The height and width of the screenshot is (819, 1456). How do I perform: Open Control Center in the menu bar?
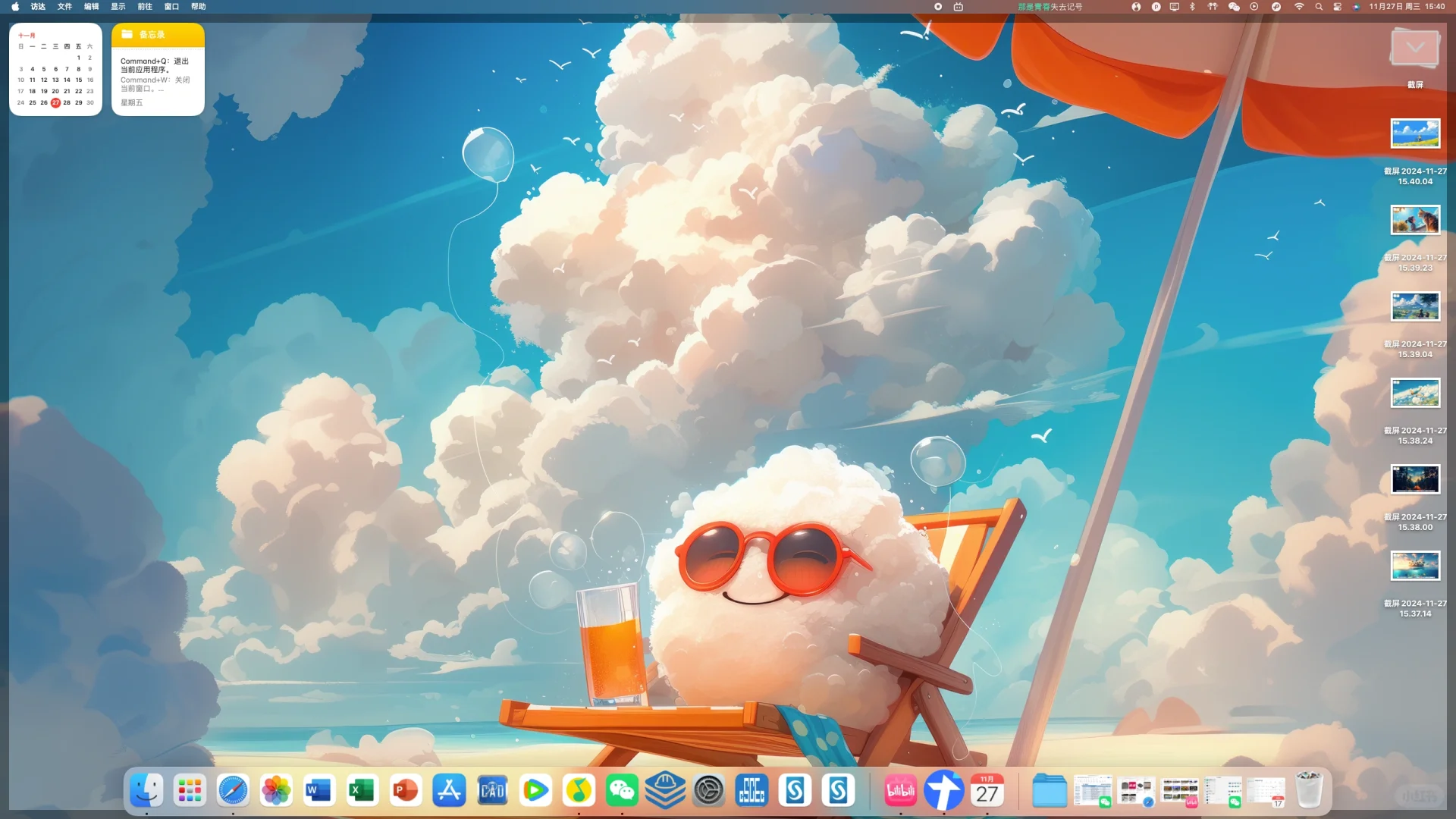click(x=1338, y=7)
